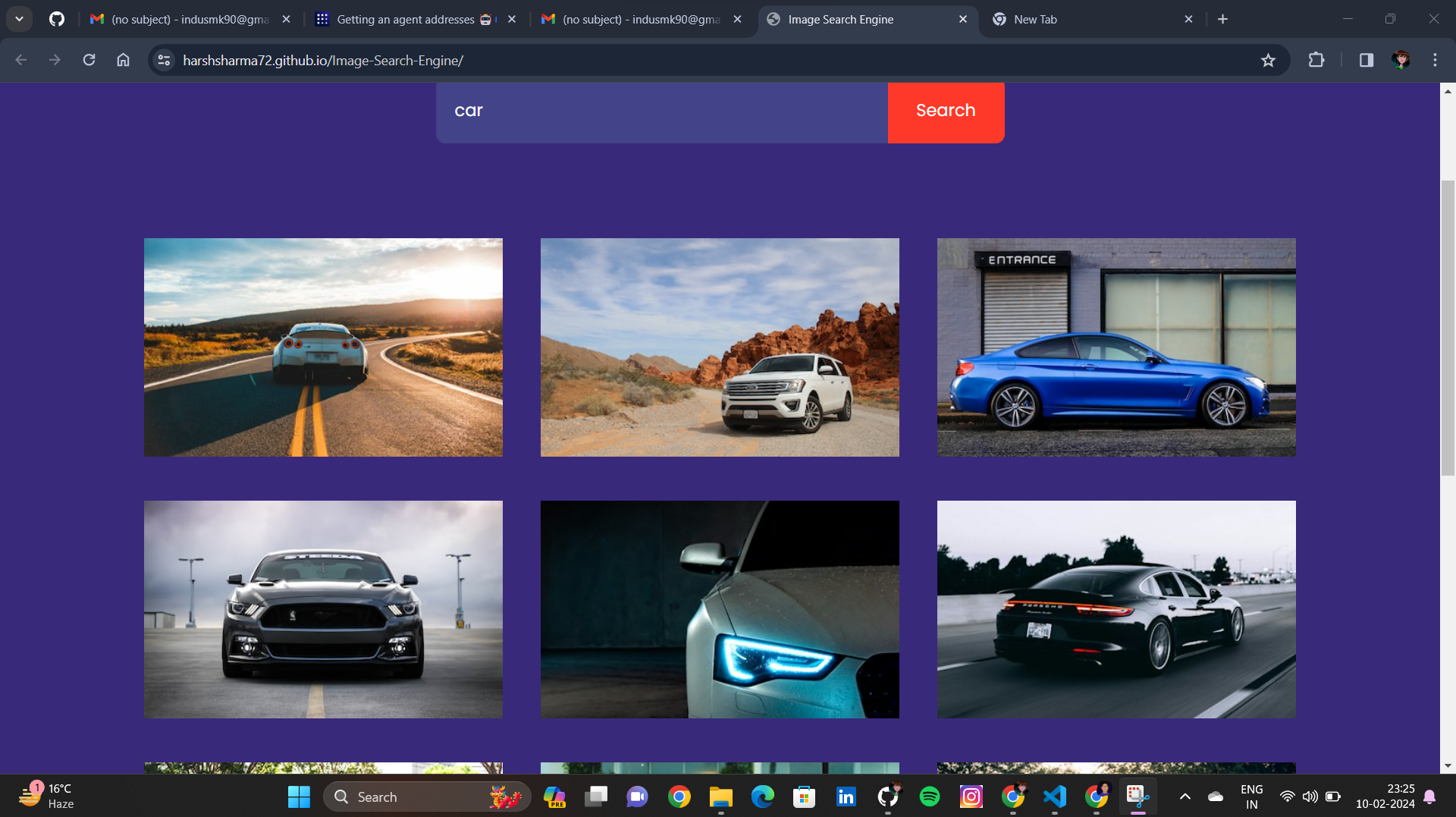Image resolution: width=1456 pixels, height=817 pixels.
Task: Open the white SUV in desert image
Action: (x=720, y=347)
